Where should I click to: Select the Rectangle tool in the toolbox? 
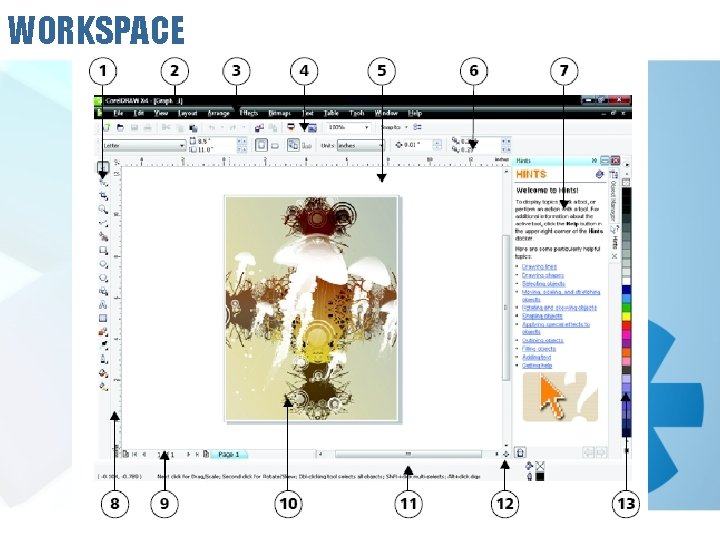[104, 251]
